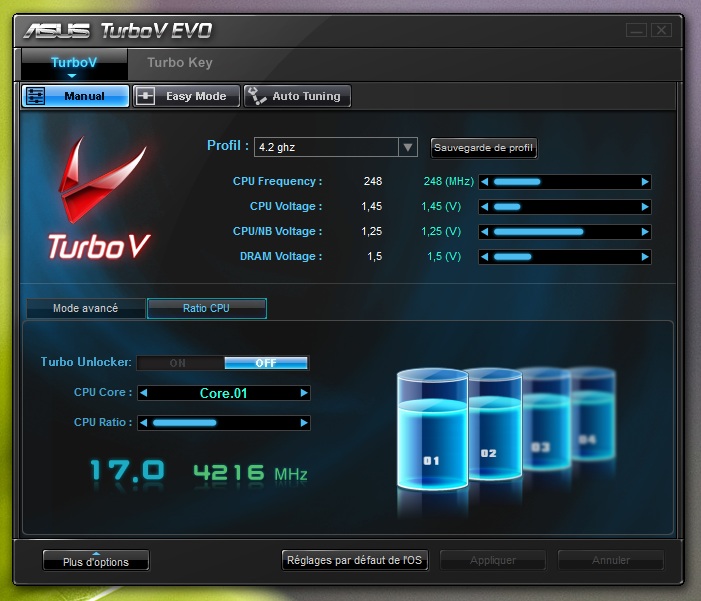Viewport: 701px width, 601px height.
Task: Click the core 01 cylinder
Action: tap(431, 430)
